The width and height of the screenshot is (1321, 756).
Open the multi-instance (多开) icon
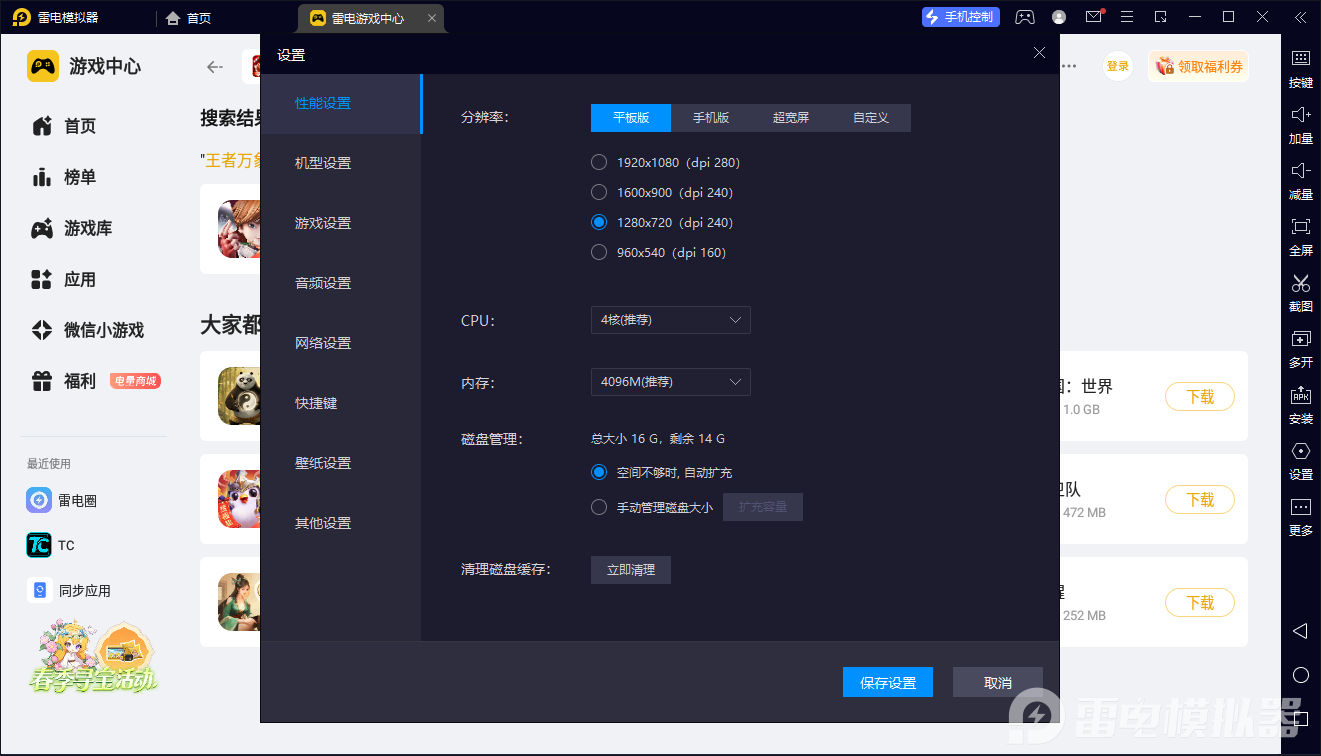(1300, 340)
